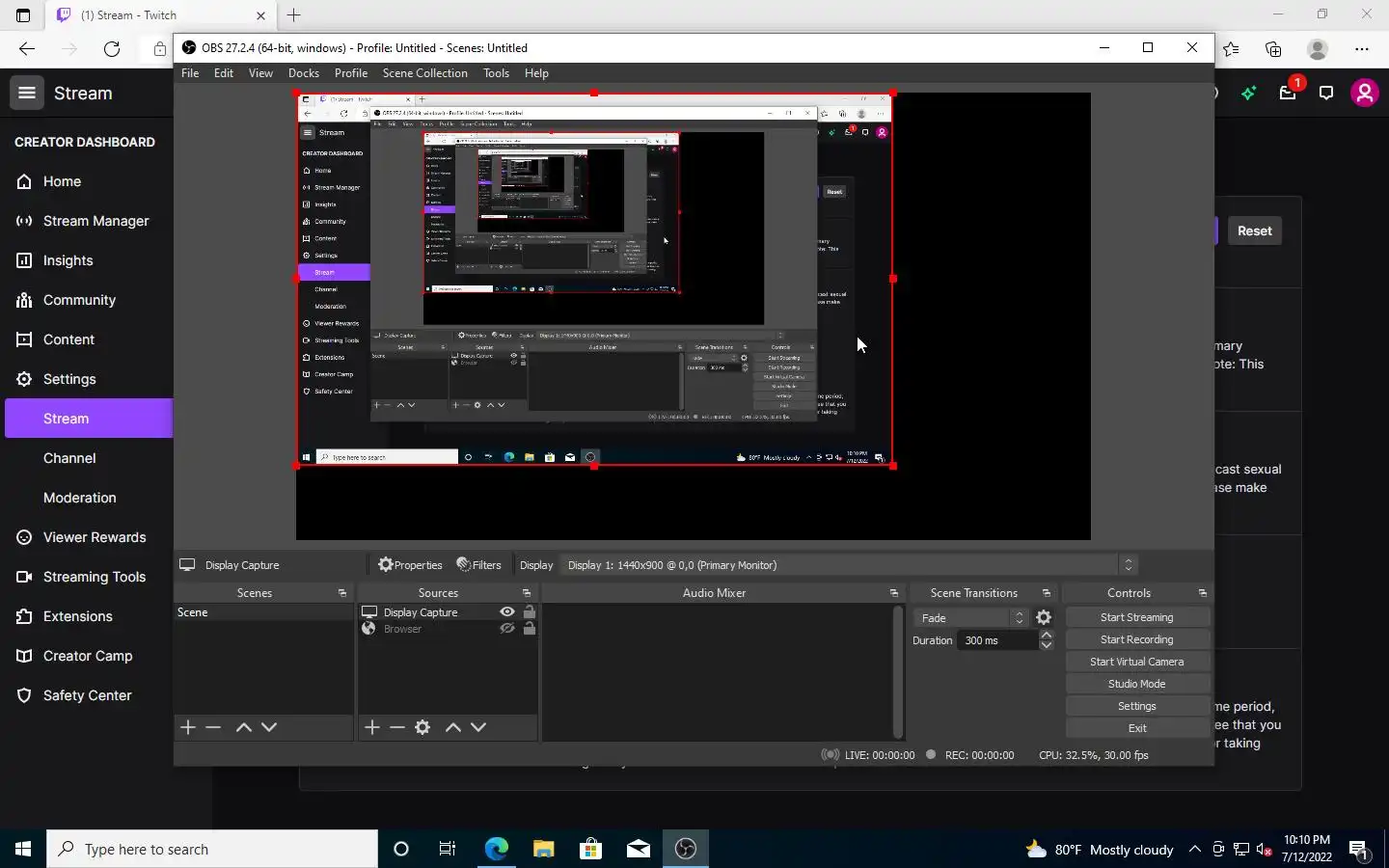Open Microsoft Edge from taskbar
Screen dimensions: 1389x868
pyautogui.click(x=496, y=849)
